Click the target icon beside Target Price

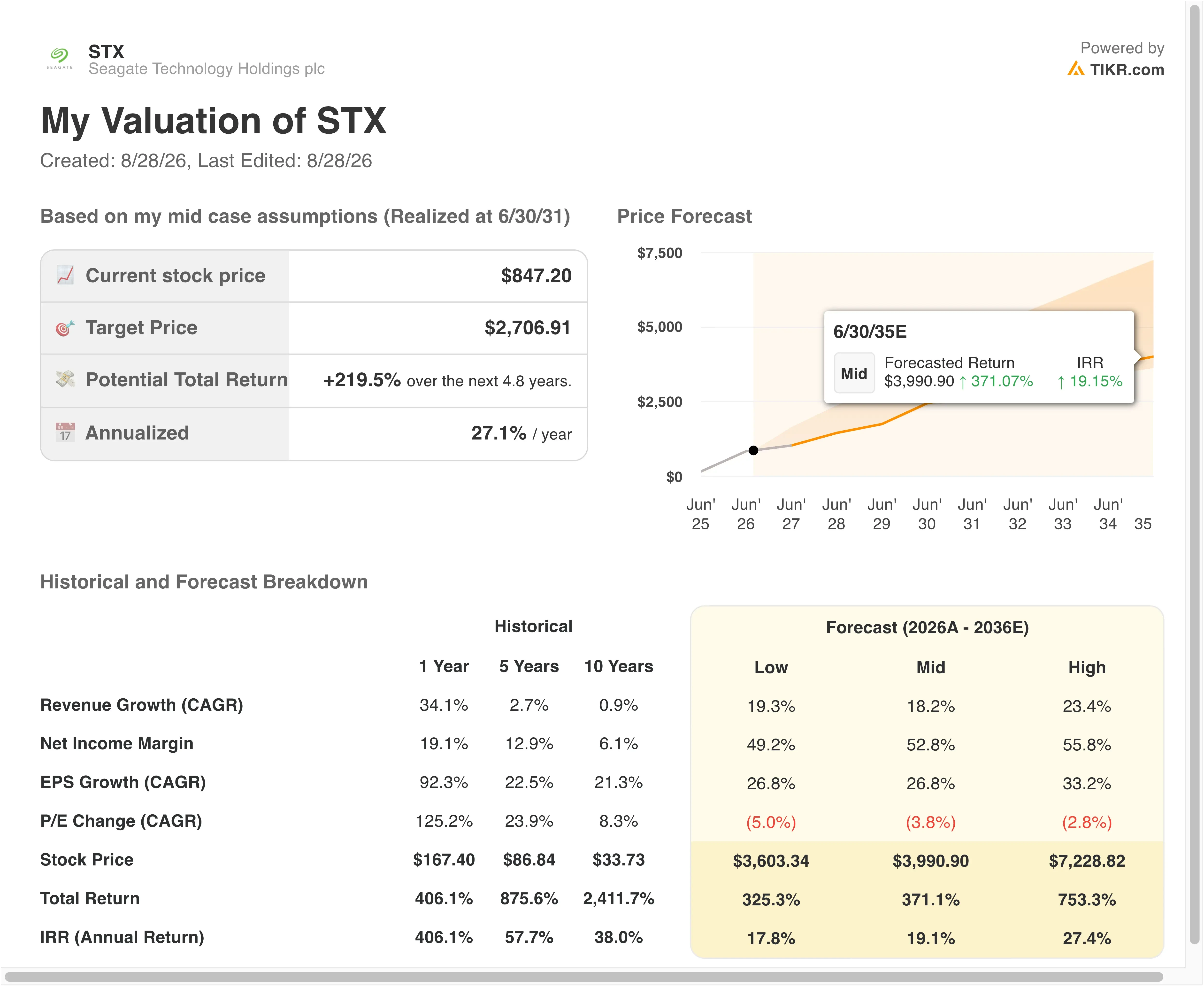pyautogui.click(x=65, y=328)
